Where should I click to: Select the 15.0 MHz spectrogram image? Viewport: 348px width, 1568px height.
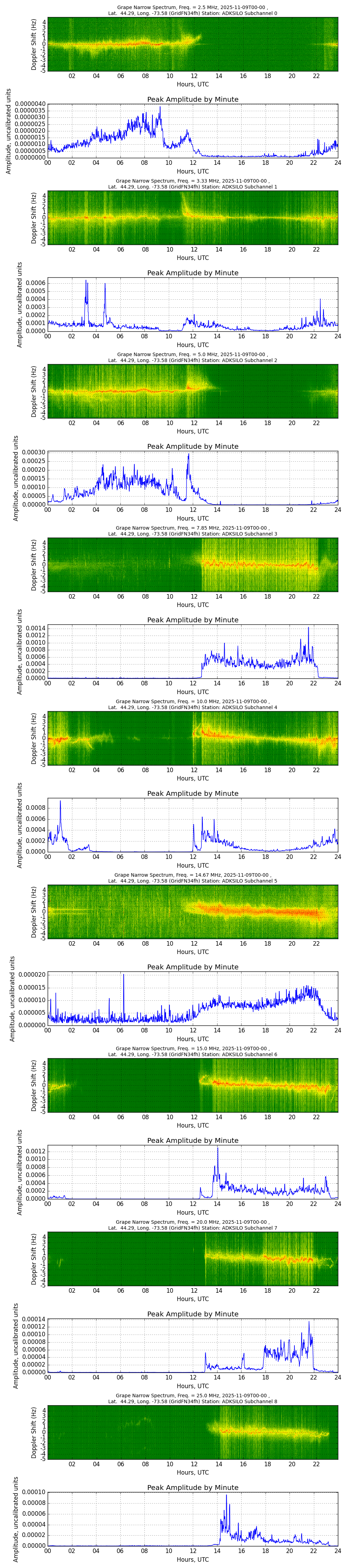192,1085
